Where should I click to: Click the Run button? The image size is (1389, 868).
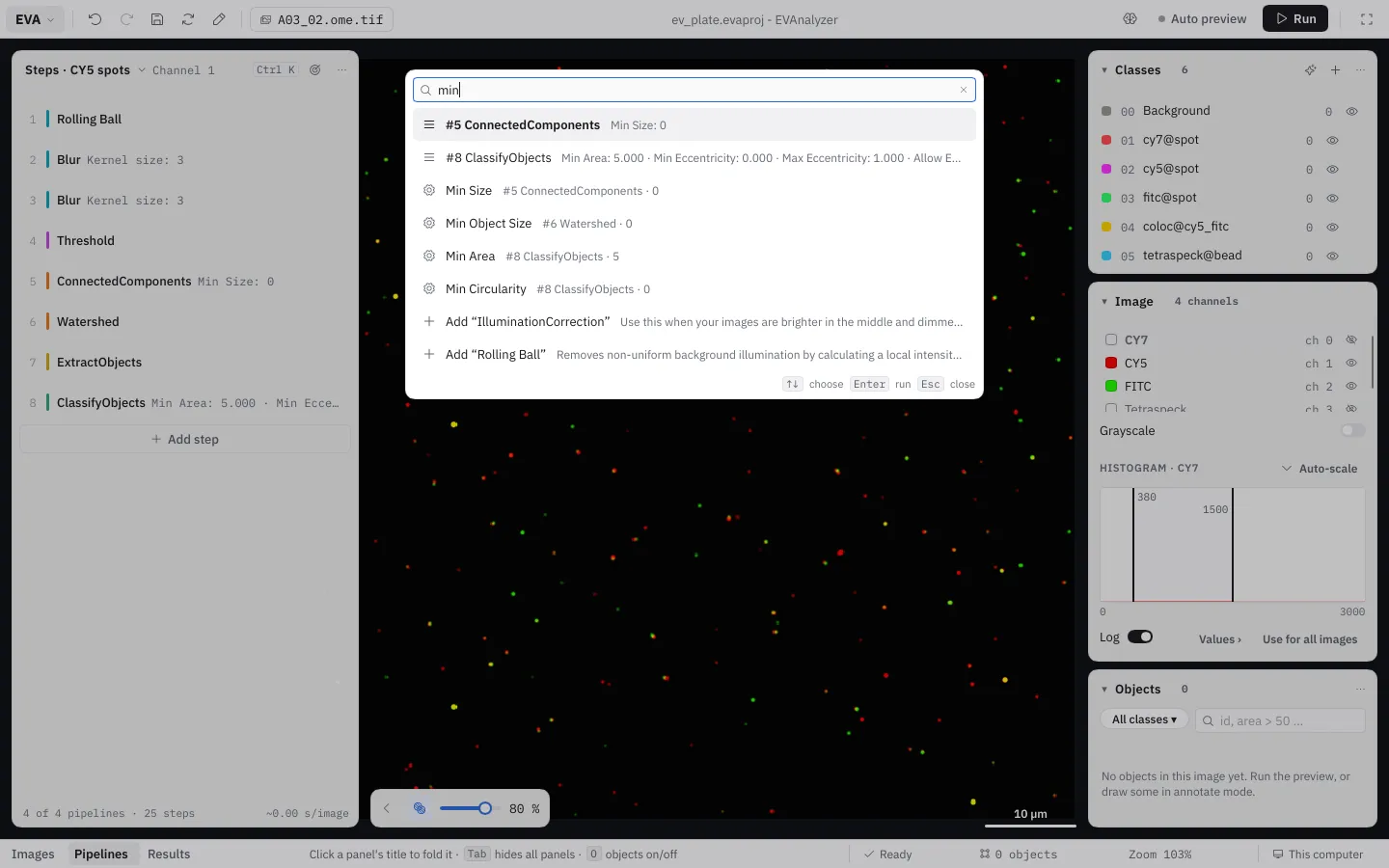point(1295,19)
